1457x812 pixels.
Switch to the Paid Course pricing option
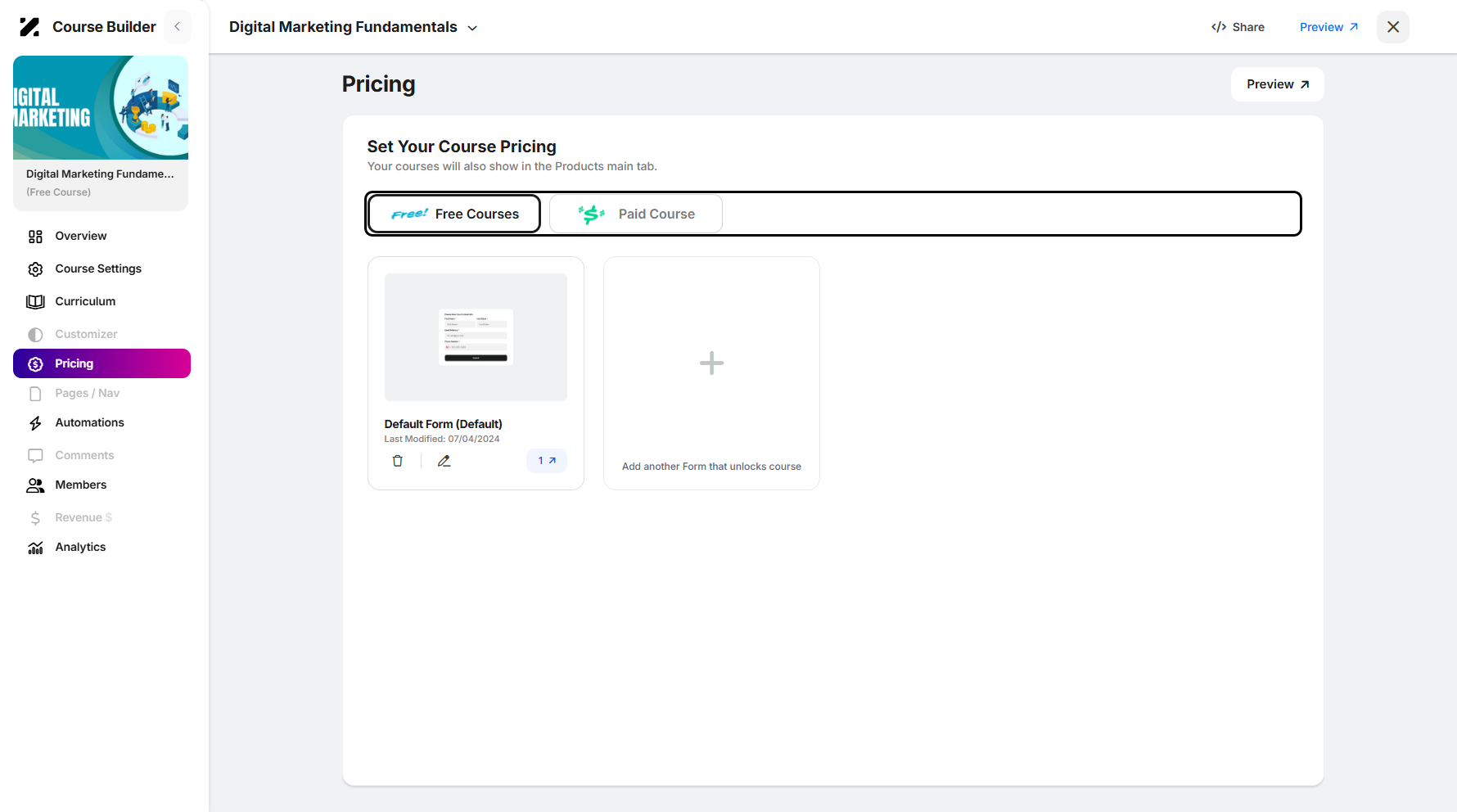point(636,214)
